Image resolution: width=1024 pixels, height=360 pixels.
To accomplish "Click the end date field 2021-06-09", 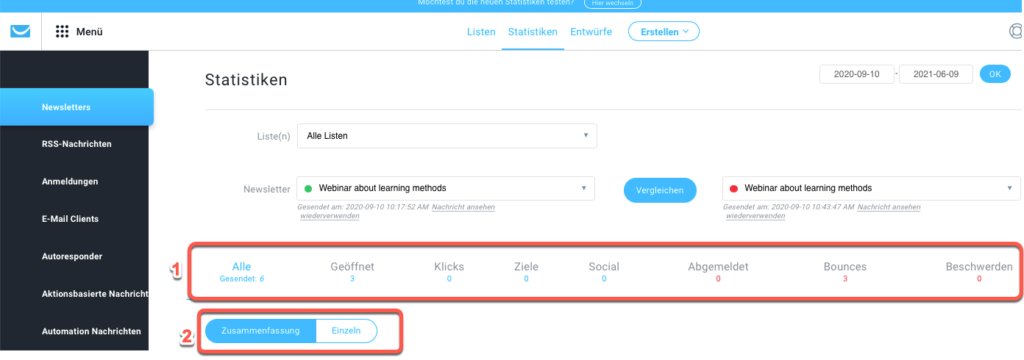I will [x=936, y=74].
